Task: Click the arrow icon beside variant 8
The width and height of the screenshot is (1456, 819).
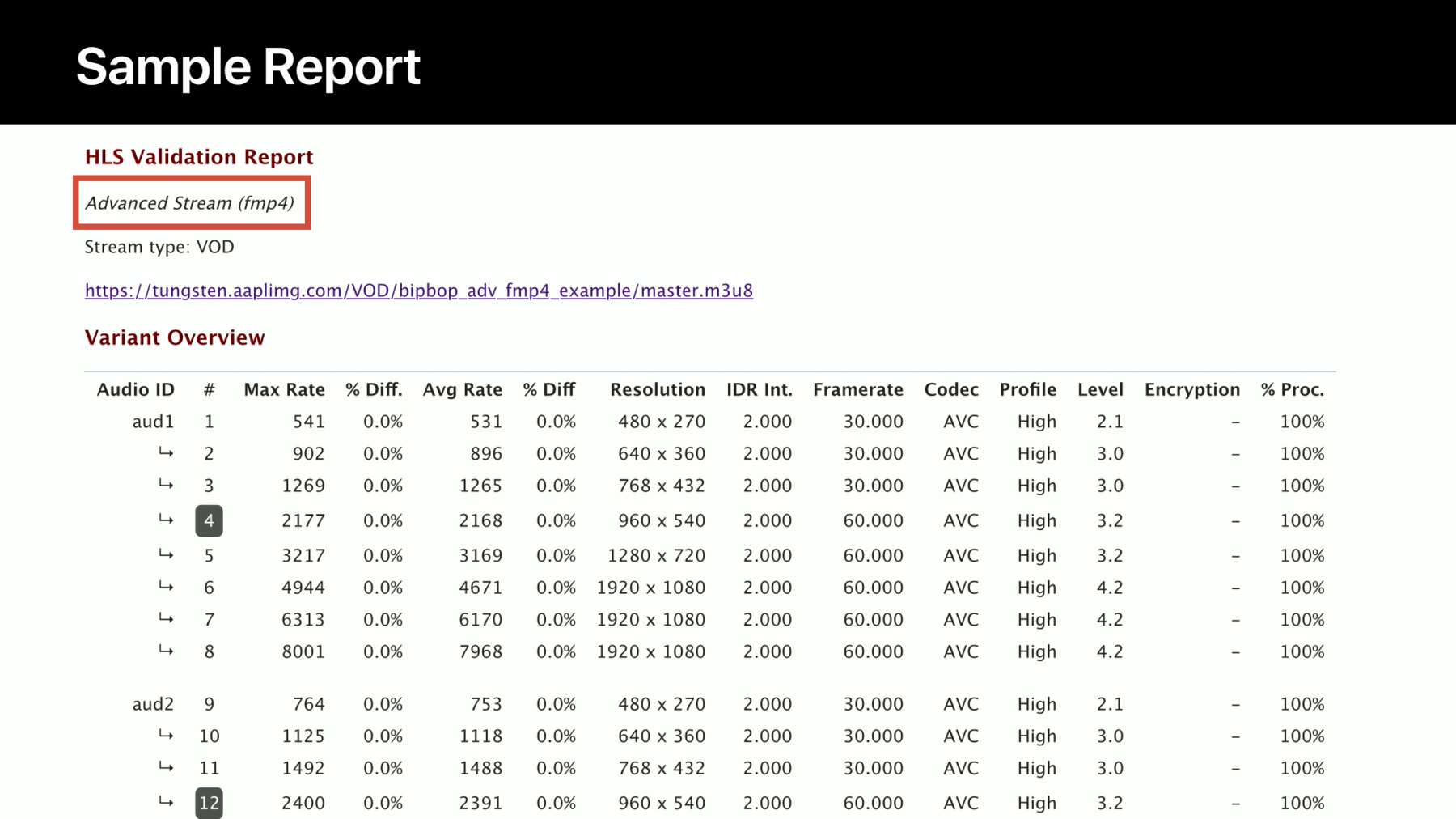Action: point(166,650)
